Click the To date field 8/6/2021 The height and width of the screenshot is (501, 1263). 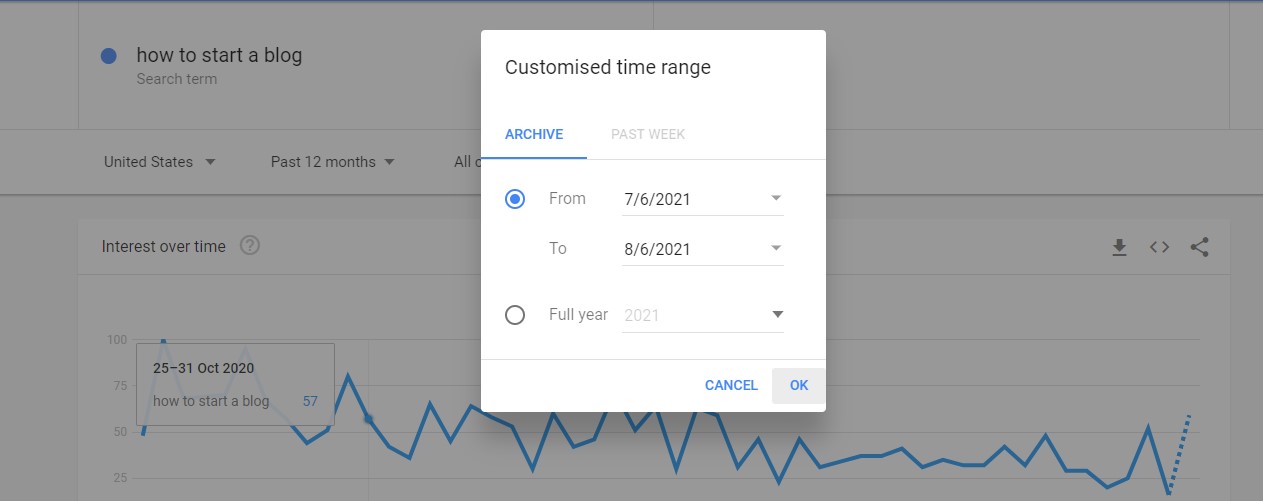(703, 249)
